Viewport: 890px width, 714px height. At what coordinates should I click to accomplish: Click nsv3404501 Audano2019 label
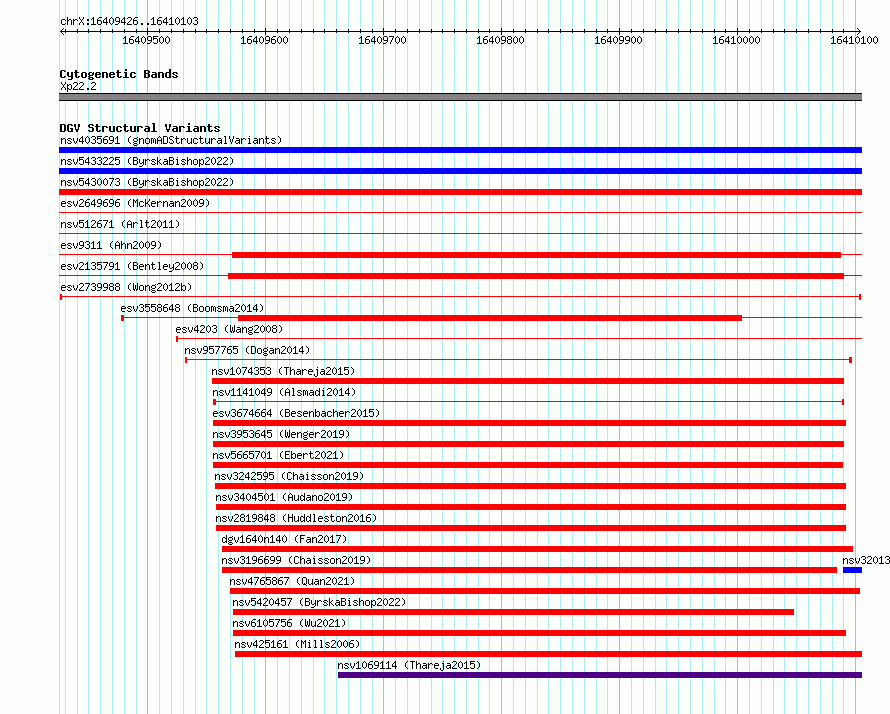click(x=284, y=497)
